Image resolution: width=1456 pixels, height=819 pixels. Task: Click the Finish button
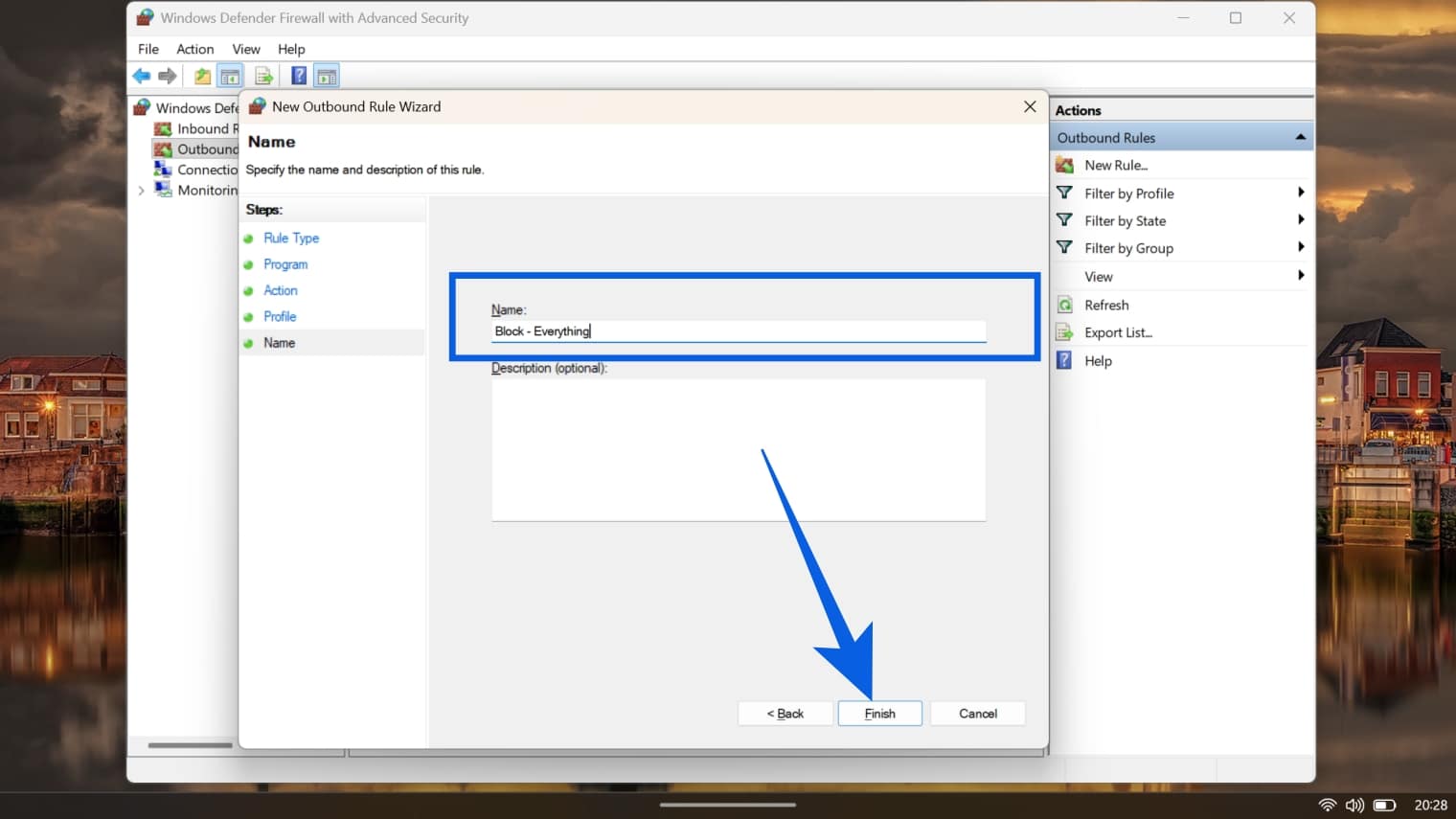879,714
